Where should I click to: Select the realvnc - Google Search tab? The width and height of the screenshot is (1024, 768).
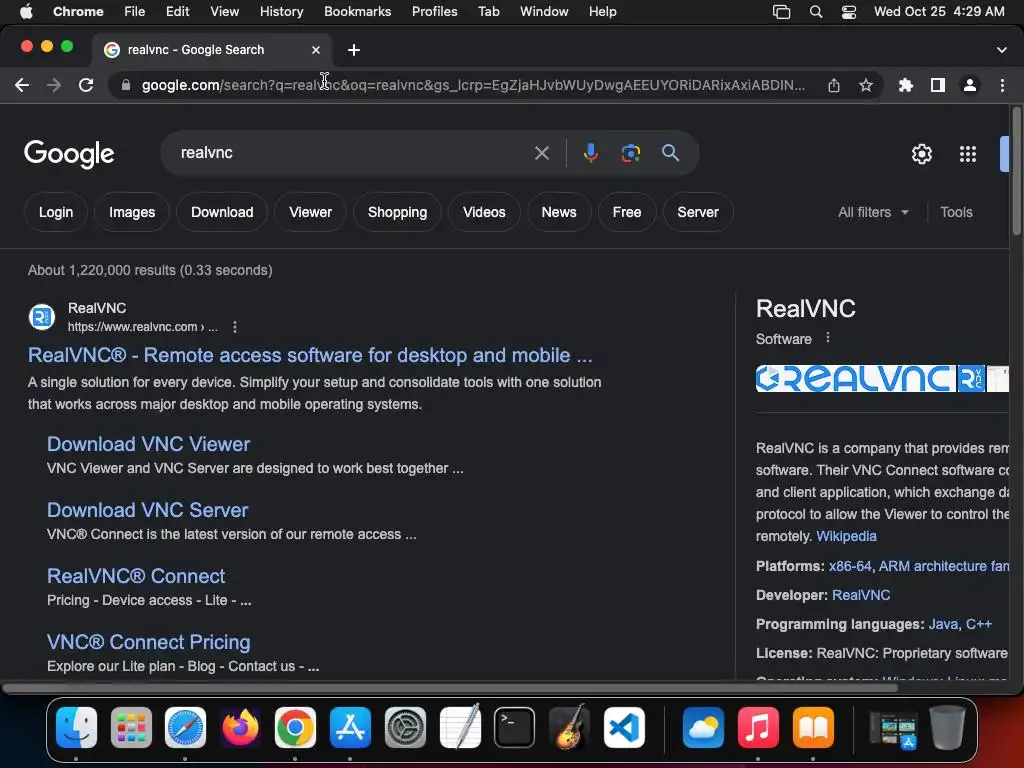212,50
